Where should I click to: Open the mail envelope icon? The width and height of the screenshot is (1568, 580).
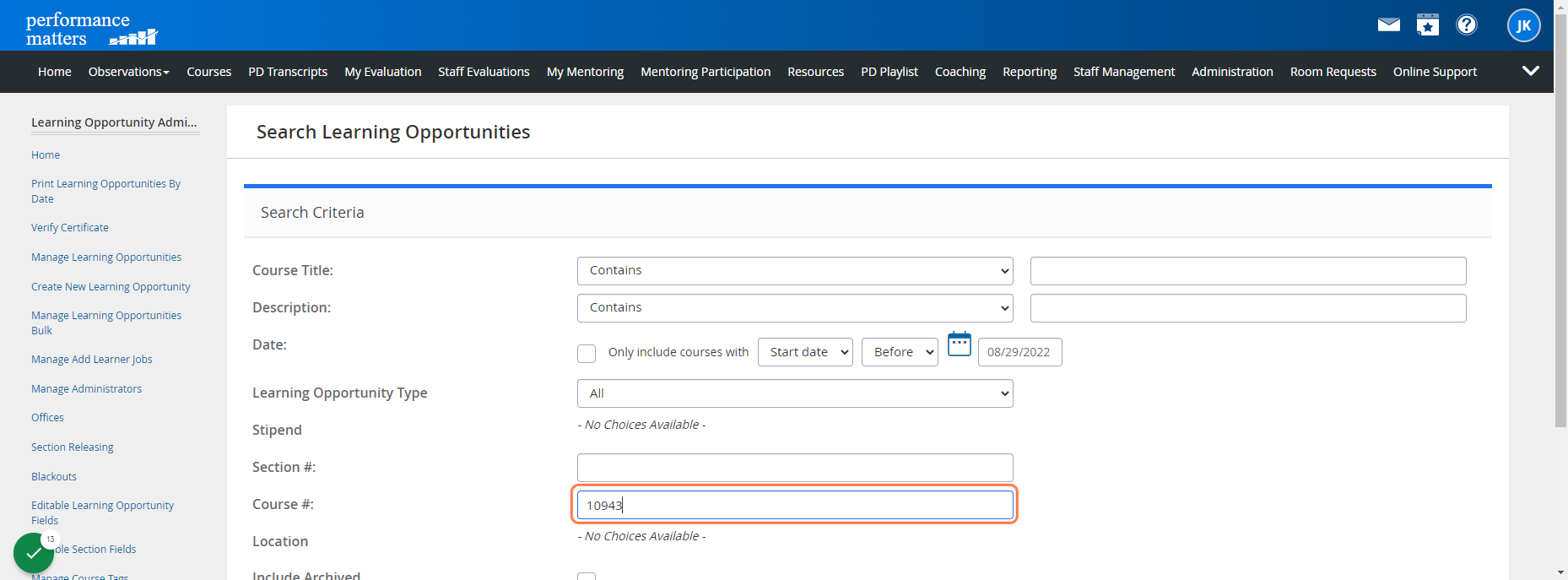(1388, 25)
